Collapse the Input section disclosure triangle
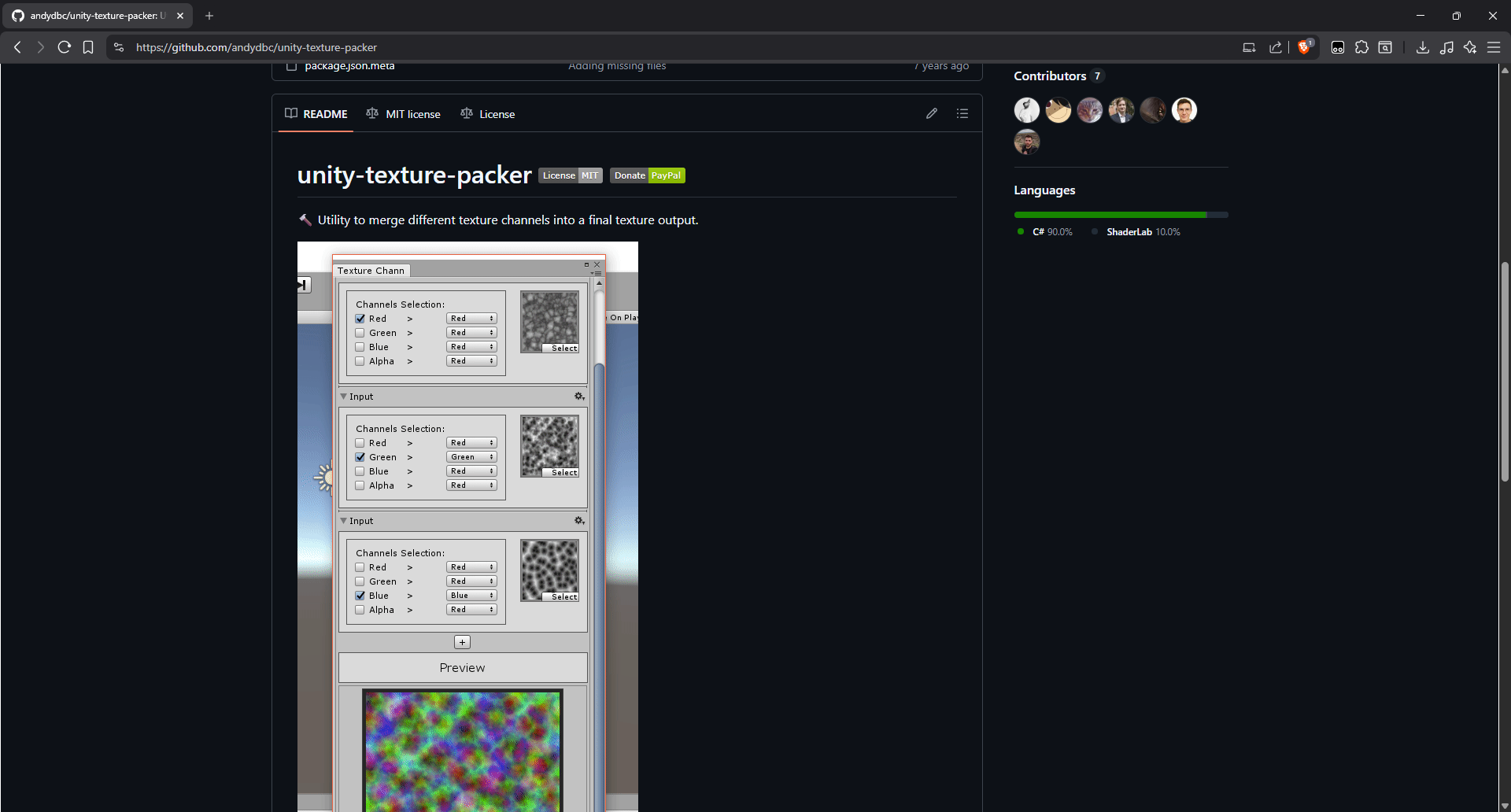The height and width of the screenshot is (812, 1511). tap(344, 396)
